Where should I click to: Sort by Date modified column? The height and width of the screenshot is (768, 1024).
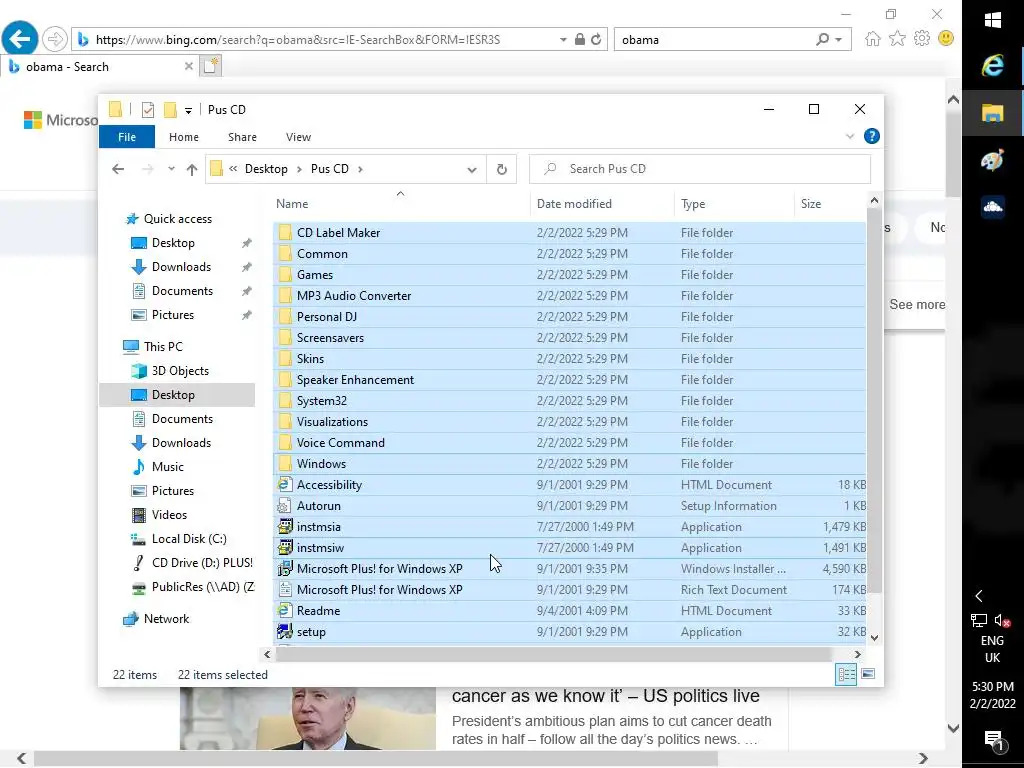click(574, 204)
